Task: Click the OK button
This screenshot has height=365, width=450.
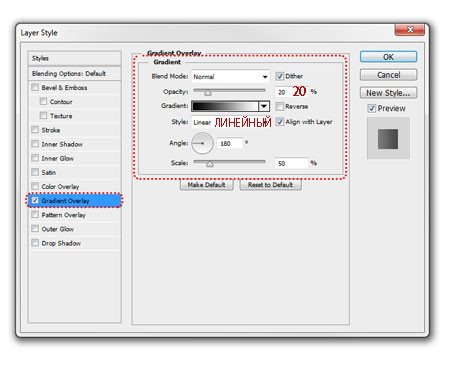Action: pyautogui.click(x=388, y=57)
